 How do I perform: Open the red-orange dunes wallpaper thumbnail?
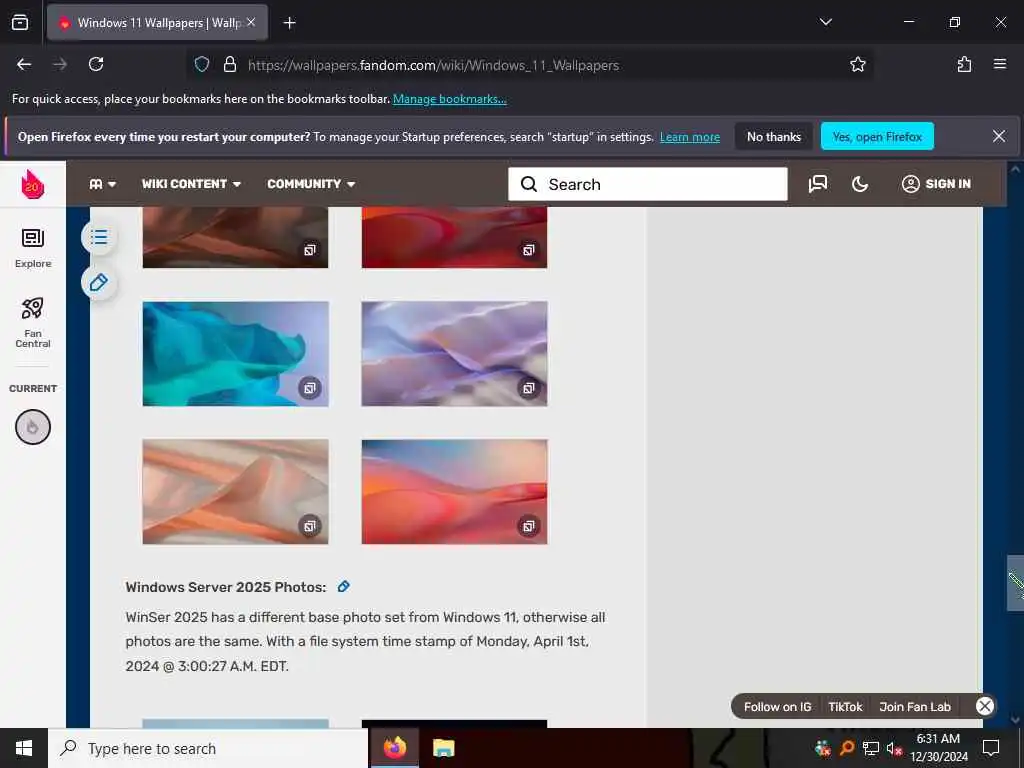(x=455, y=492)
